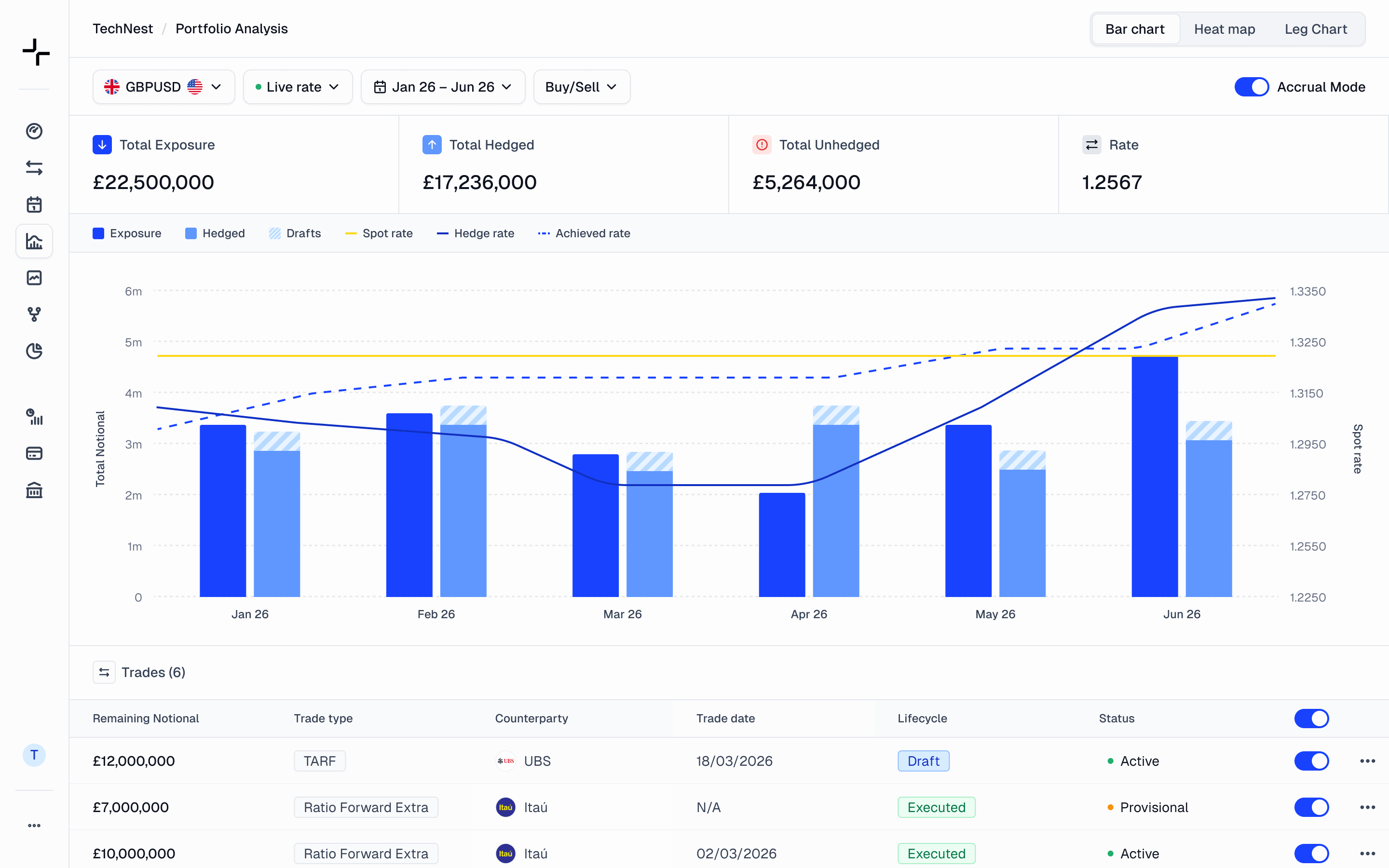Screen dimensions: 1389x868
Task: Click the Draft lifecycle badge
Action: [923, 761]
